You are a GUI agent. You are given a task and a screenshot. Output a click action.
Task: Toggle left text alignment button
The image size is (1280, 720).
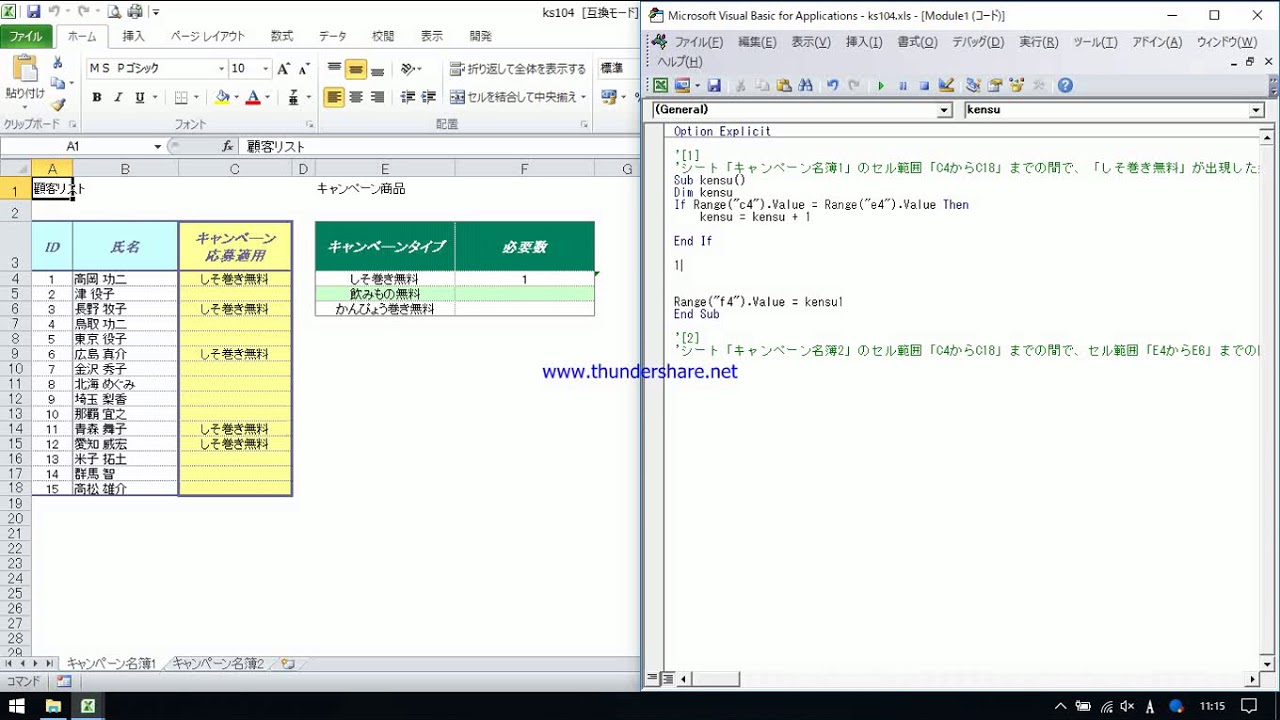[334, 97]
